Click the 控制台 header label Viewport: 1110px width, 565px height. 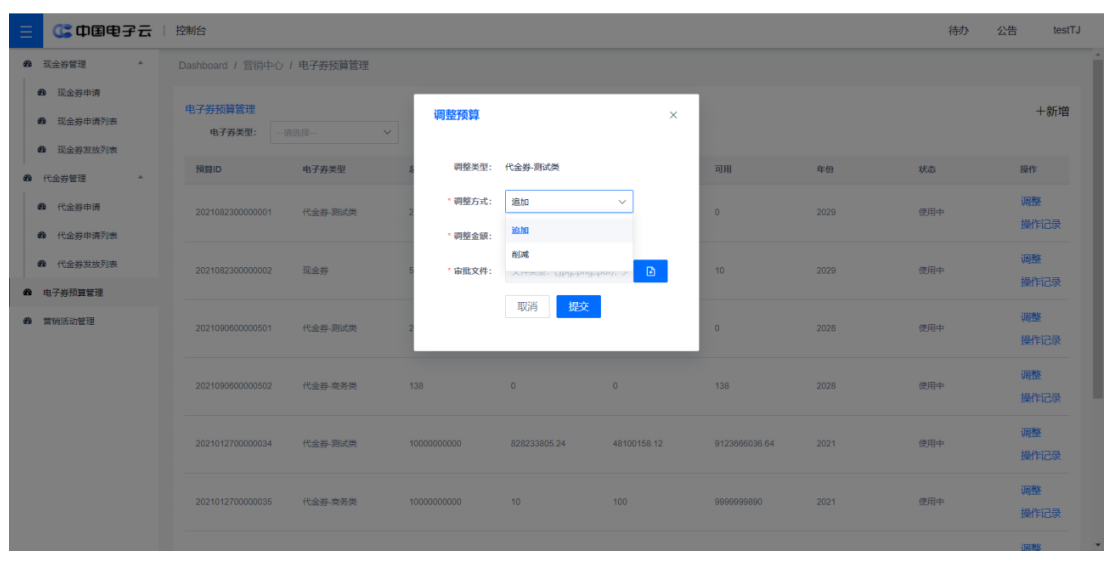pos(191,31)
